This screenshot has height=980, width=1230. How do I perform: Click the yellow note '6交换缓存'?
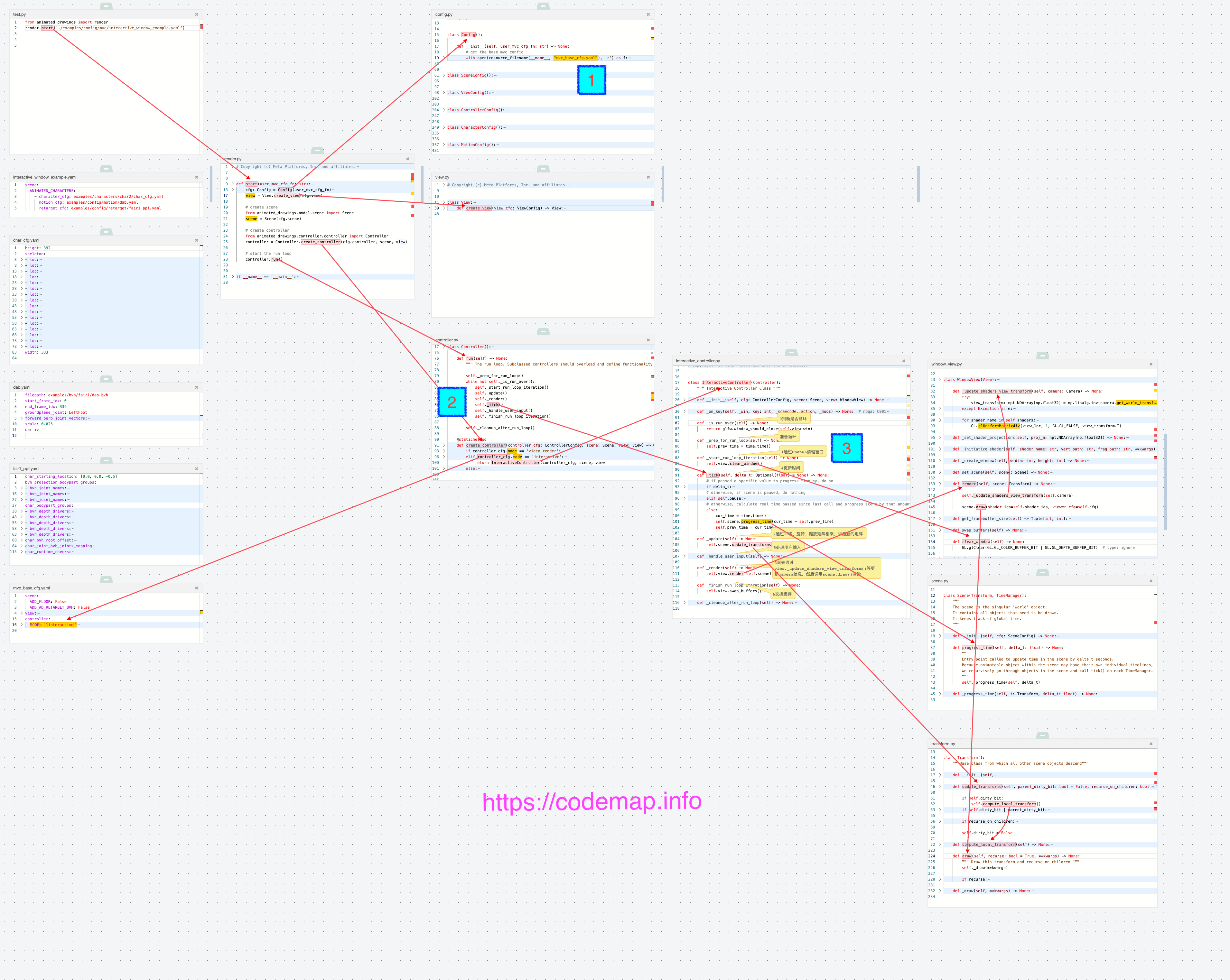782,594
